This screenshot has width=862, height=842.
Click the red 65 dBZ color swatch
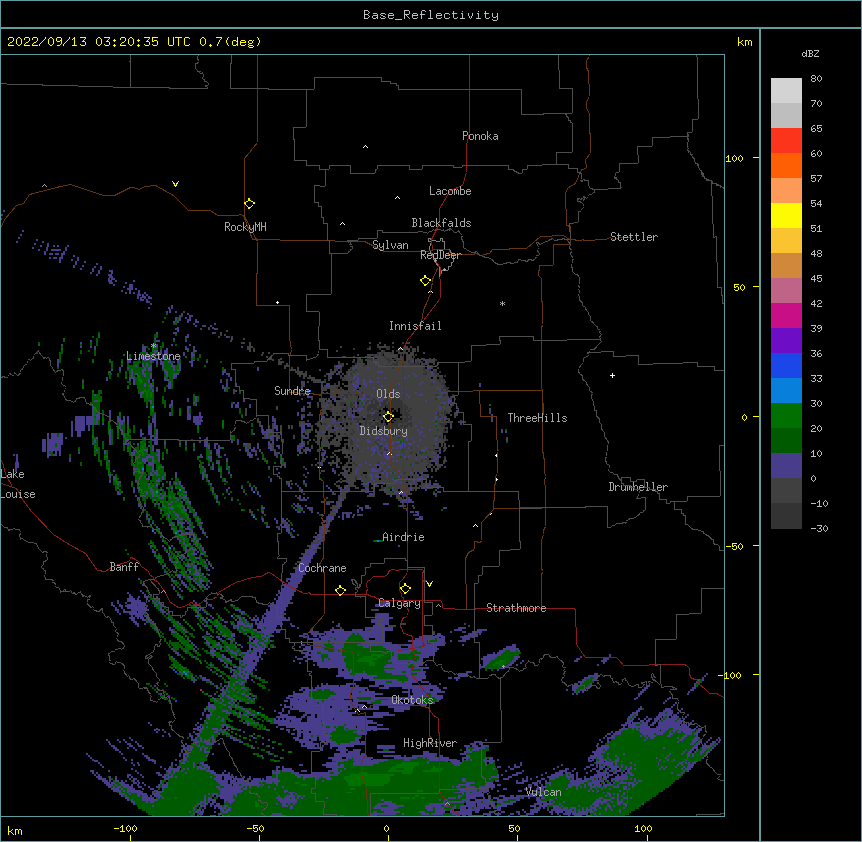click(786, 141)
